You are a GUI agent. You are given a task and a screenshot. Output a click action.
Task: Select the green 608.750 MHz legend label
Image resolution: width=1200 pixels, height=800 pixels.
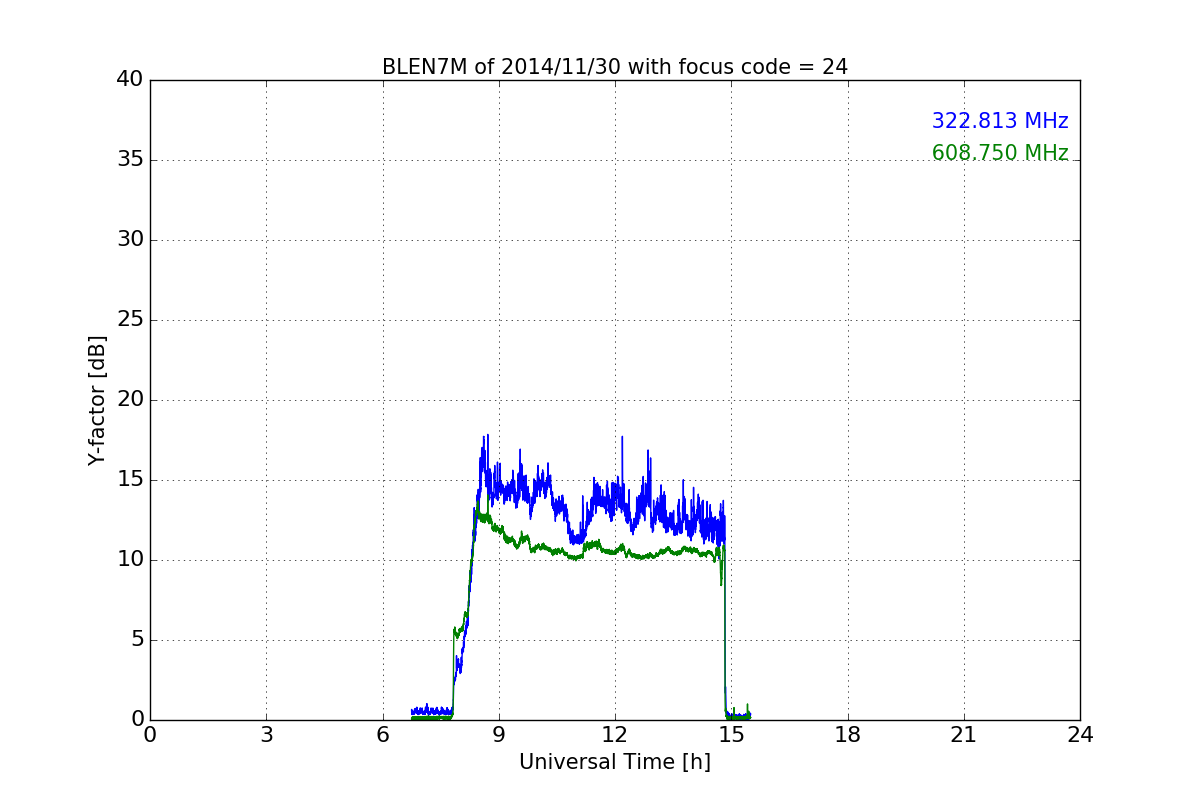coord(1000,153)
